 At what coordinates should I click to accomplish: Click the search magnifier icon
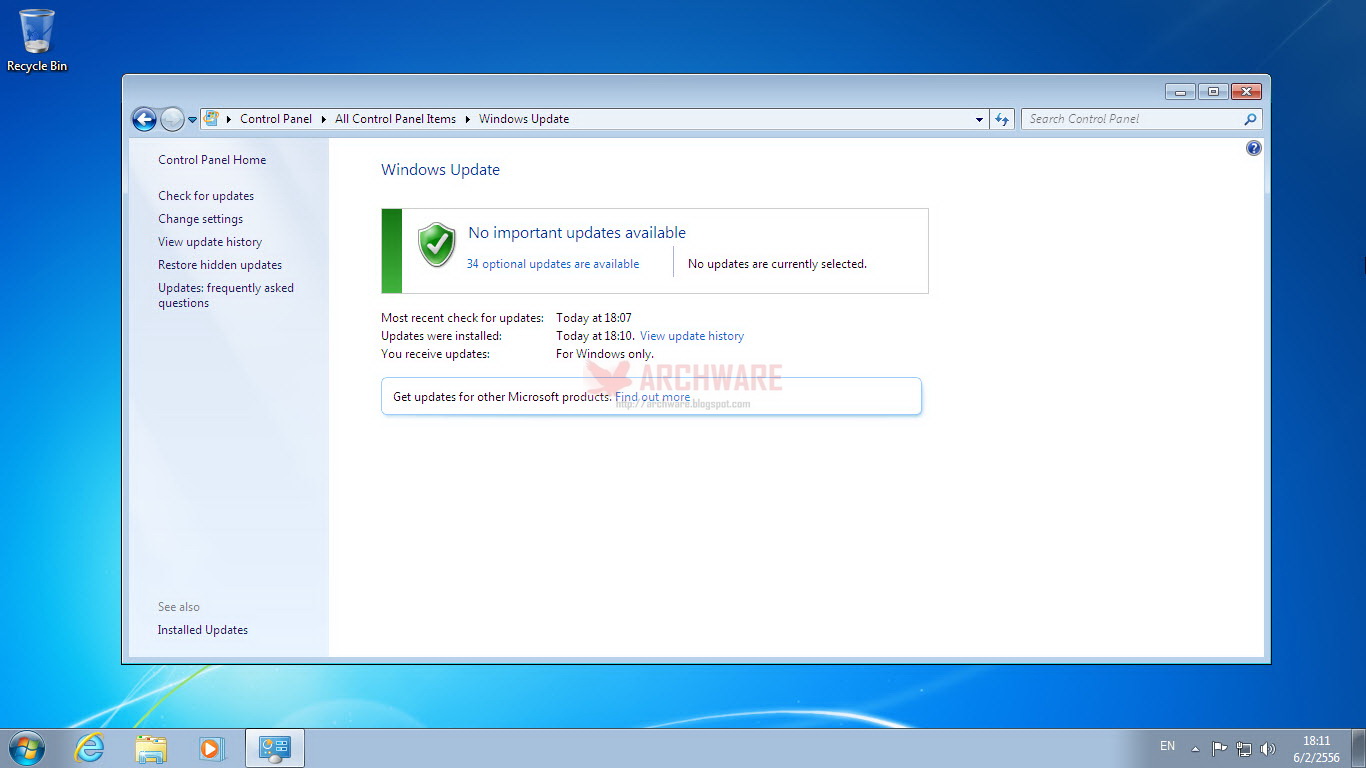point(1249,119)
